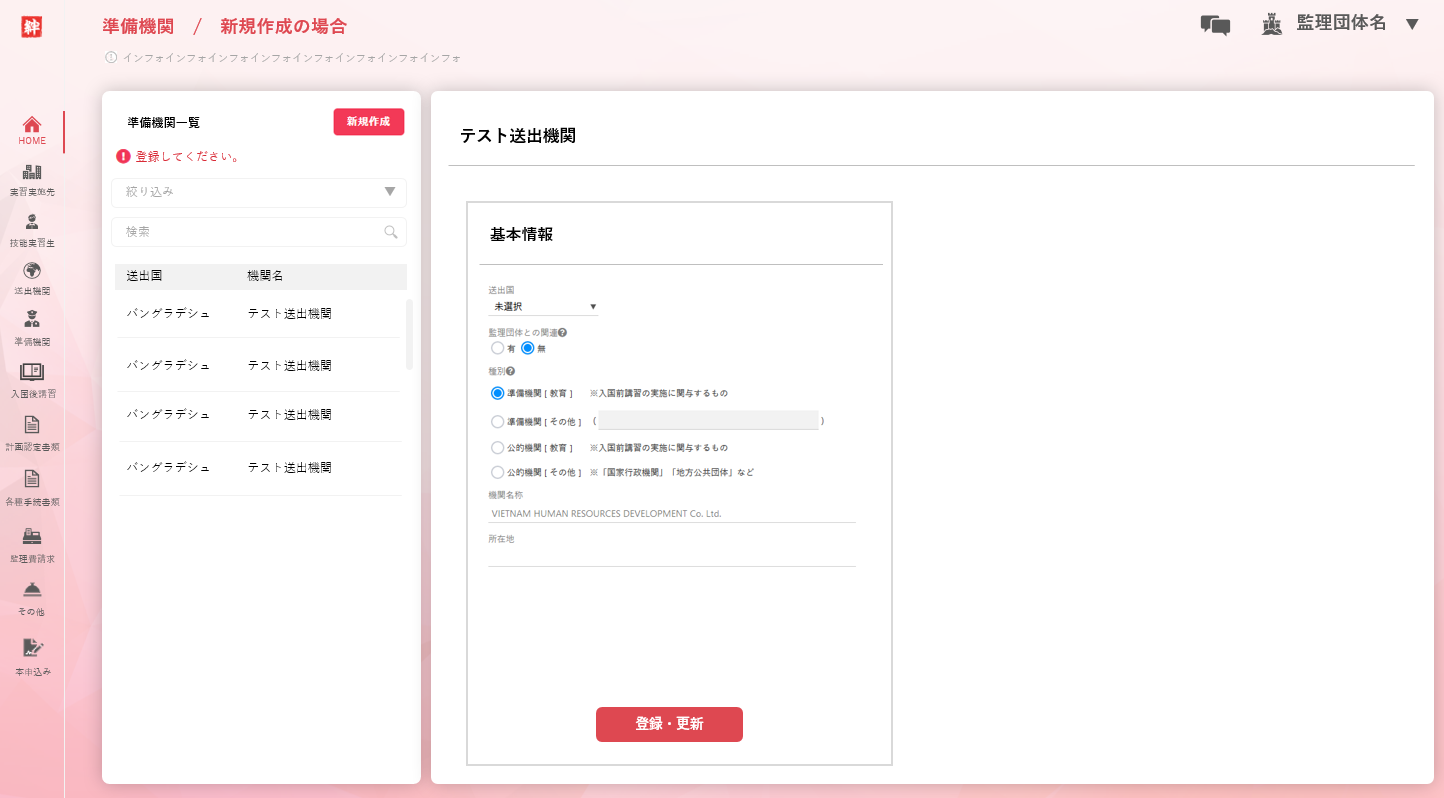Click the 所在地 input field
This screenshot has height=798, width=1444.
671,556
